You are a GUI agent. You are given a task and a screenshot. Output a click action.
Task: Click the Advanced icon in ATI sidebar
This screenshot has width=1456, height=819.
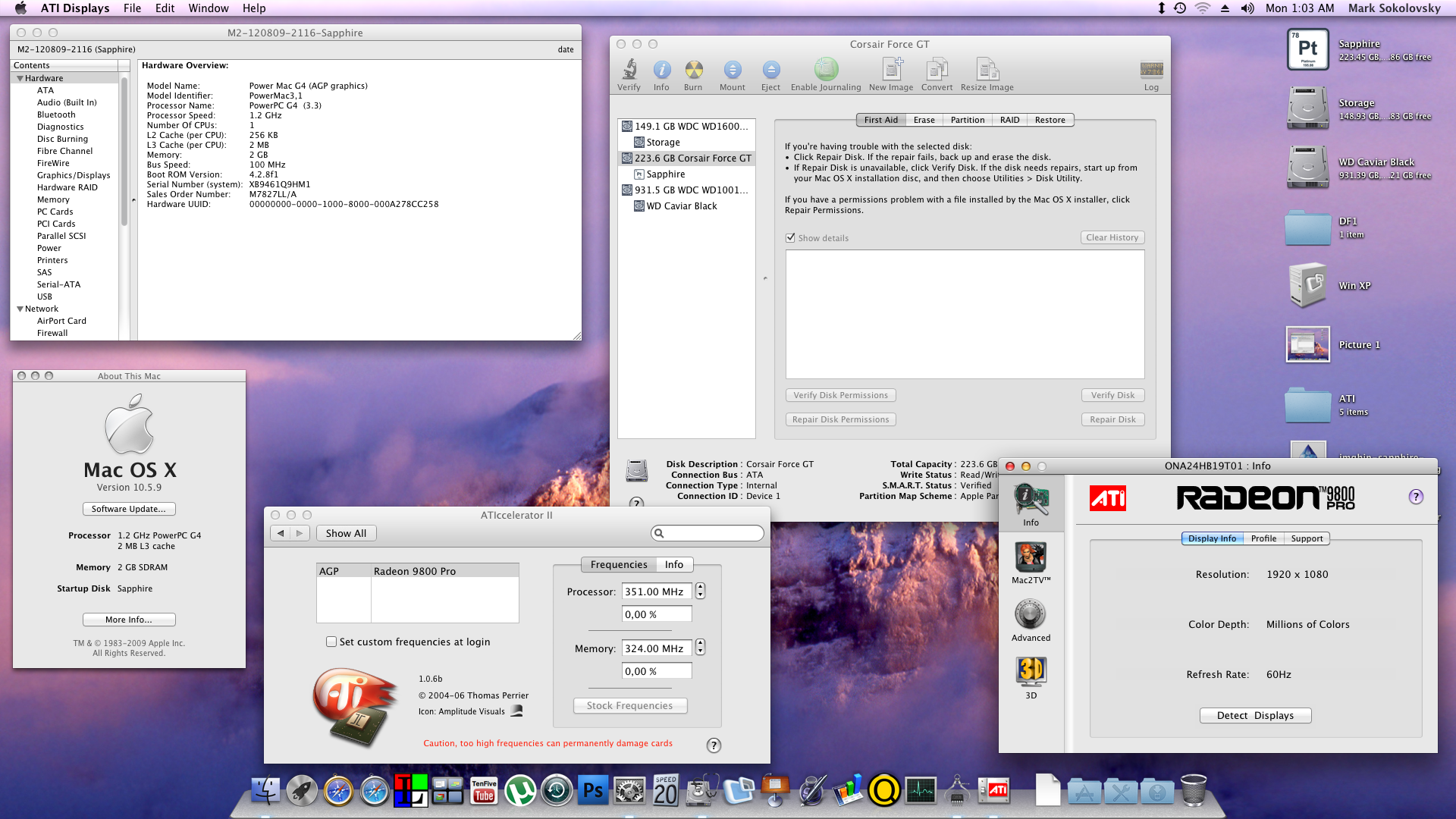(1031, 614)
